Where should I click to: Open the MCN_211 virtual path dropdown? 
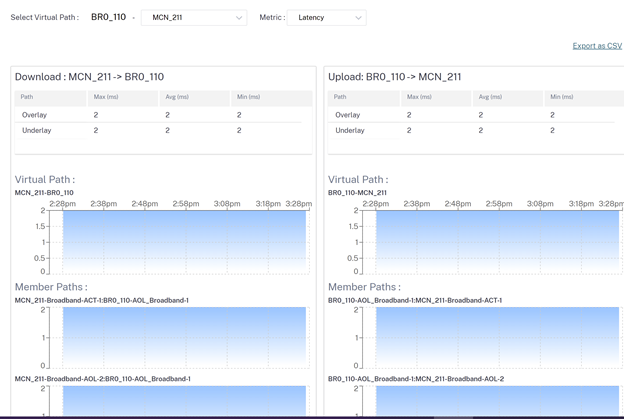(194, 18)
